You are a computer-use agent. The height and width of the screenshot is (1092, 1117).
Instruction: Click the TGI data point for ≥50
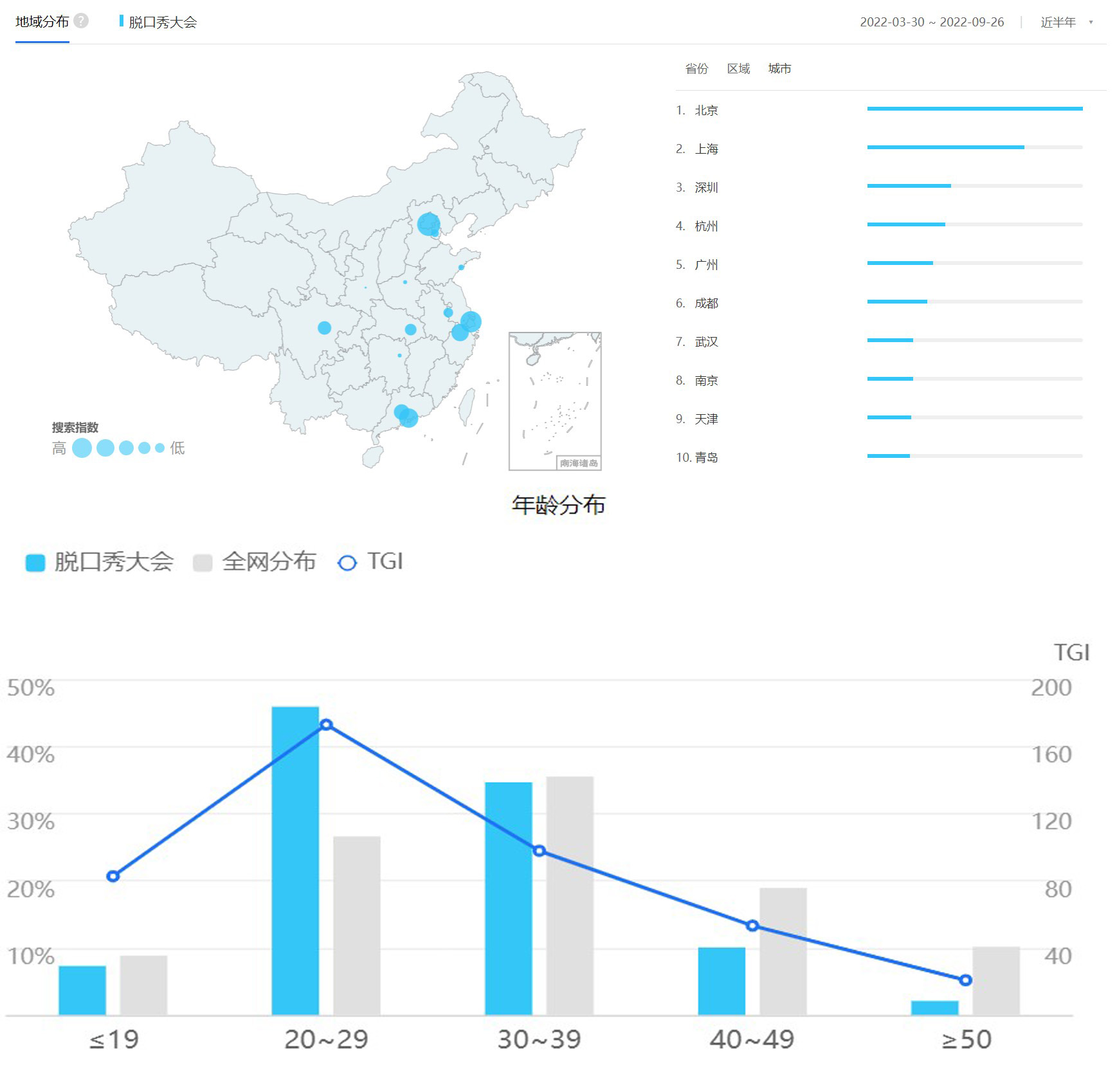pyautogui.click(x=965, y=980)
